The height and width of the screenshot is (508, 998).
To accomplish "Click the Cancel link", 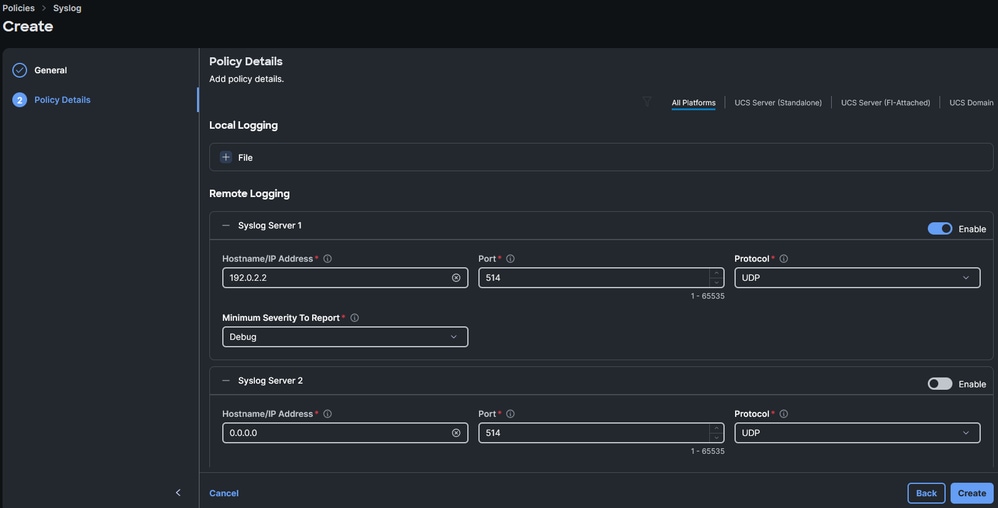I will [224, 493].
